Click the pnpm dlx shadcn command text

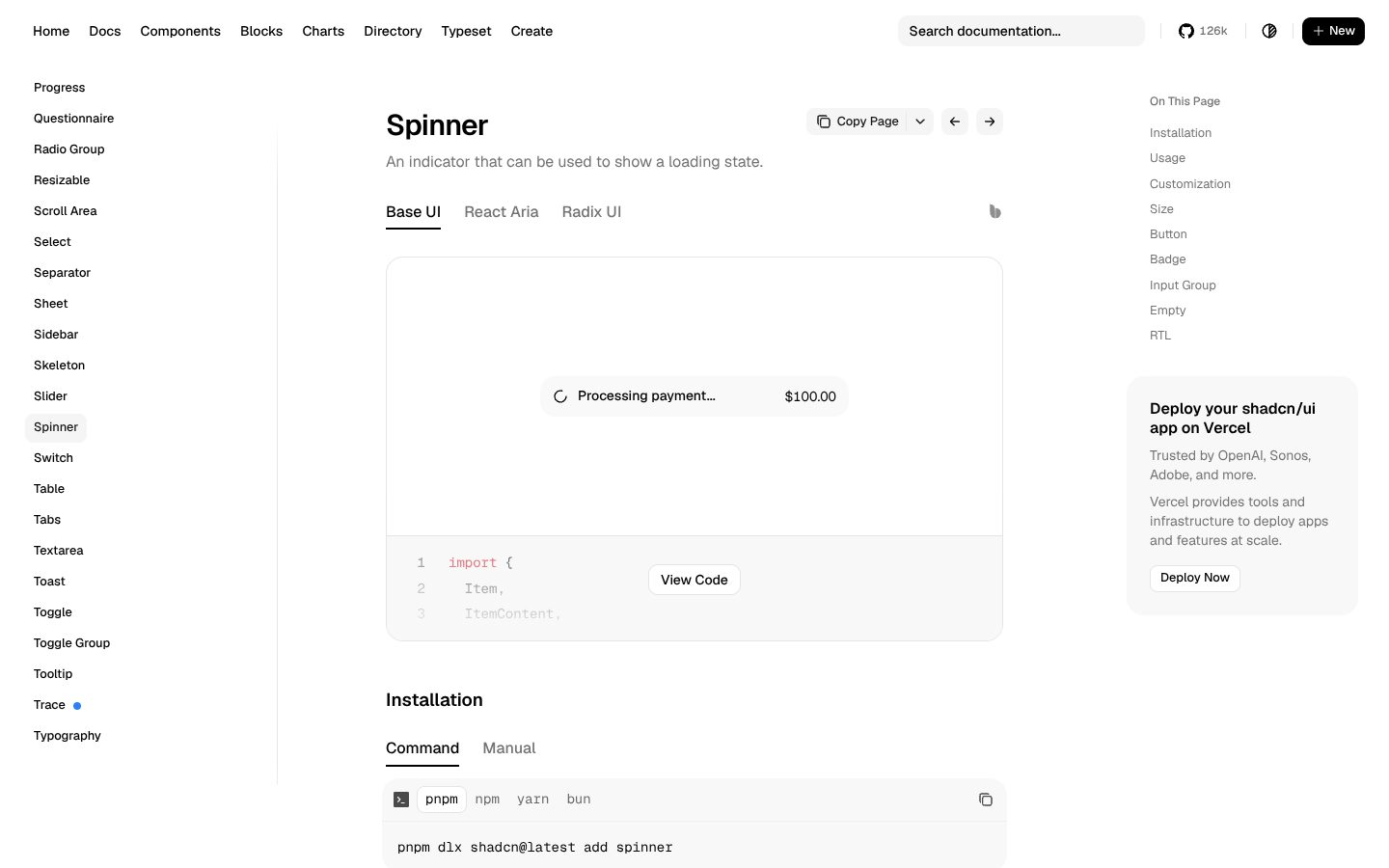(534, 848)
